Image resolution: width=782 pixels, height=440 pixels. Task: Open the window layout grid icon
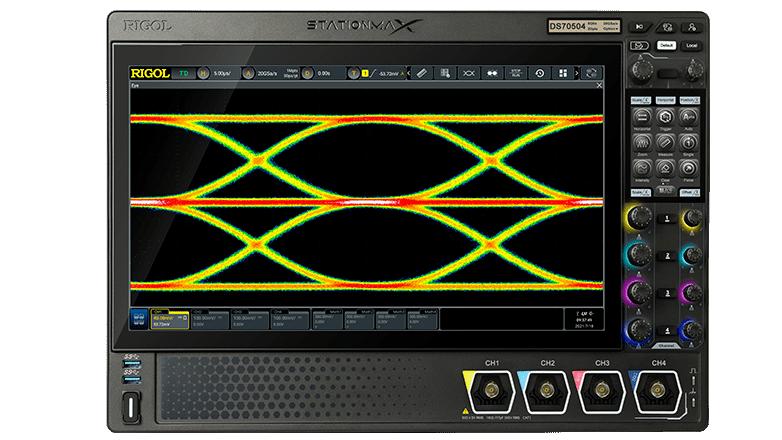pos(563,73)
